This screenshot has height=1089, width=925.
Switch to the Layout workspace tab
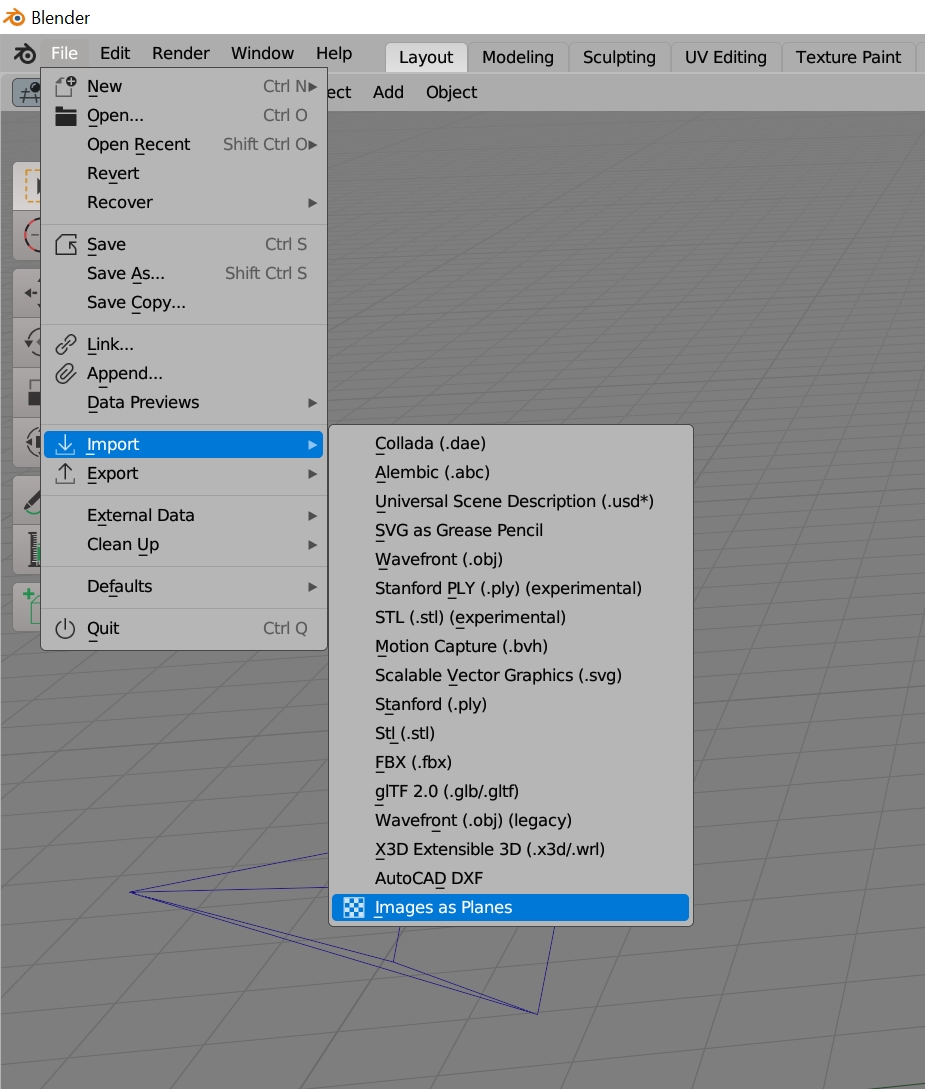[x=426, y=57]
